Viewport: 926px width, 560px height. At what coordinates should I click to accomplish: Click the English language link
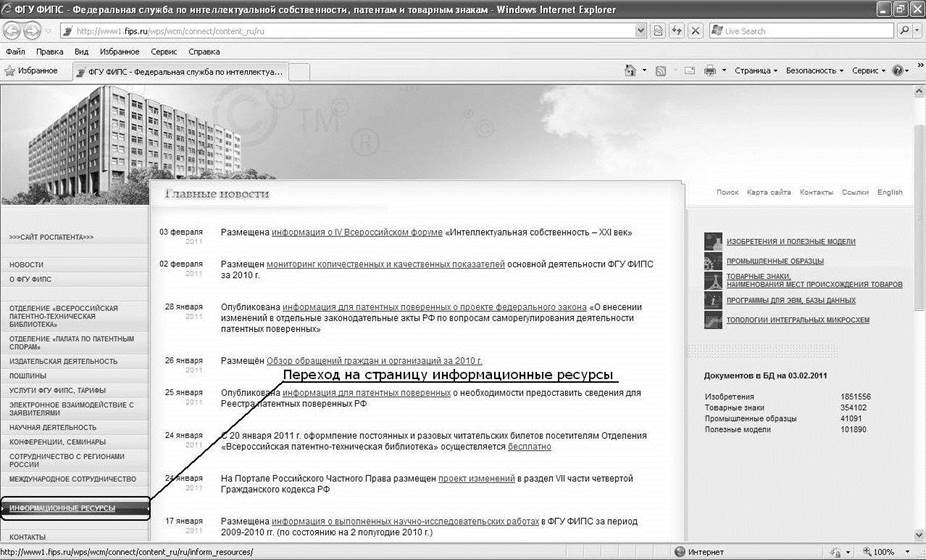click(x=889, y=192)
